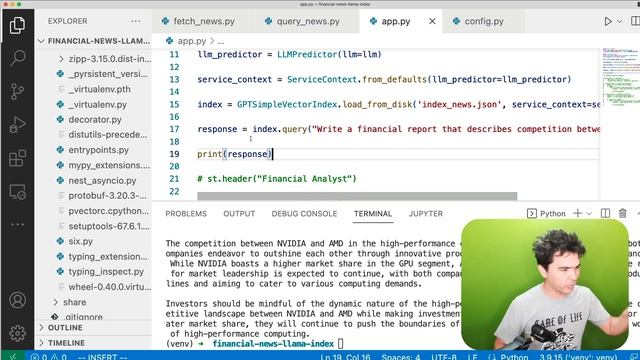Select the Python terminal instance
The image size is (640, 360).
coord(546,213)
